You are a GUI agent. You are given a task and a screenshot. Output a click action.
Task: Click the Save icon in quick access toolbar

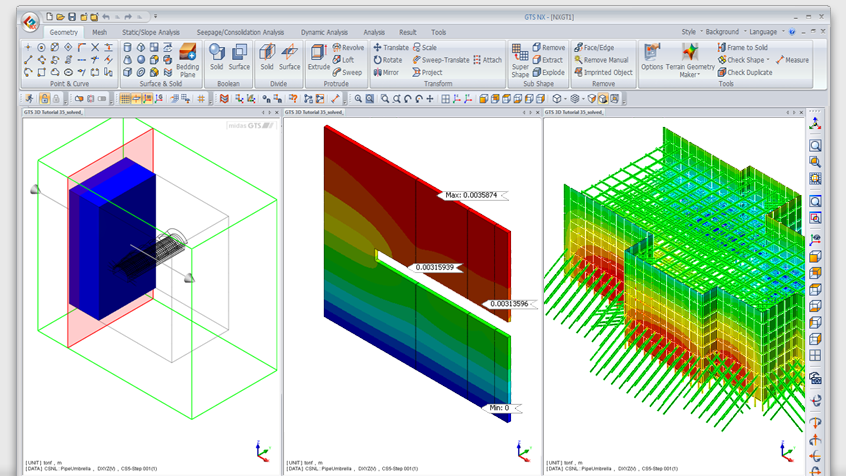click(71, 17)
